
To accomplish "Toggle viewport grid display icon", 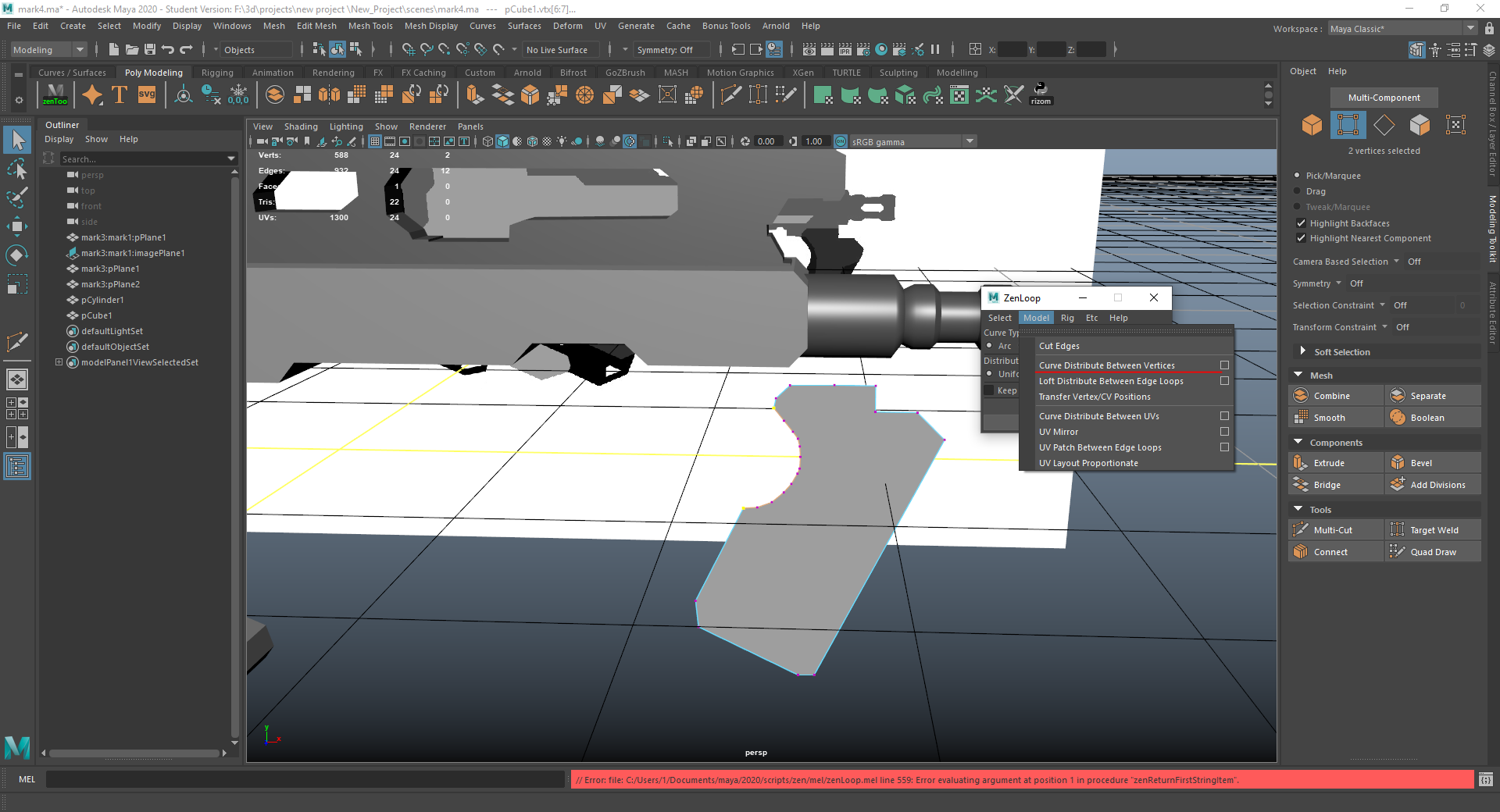I will 375,141.
